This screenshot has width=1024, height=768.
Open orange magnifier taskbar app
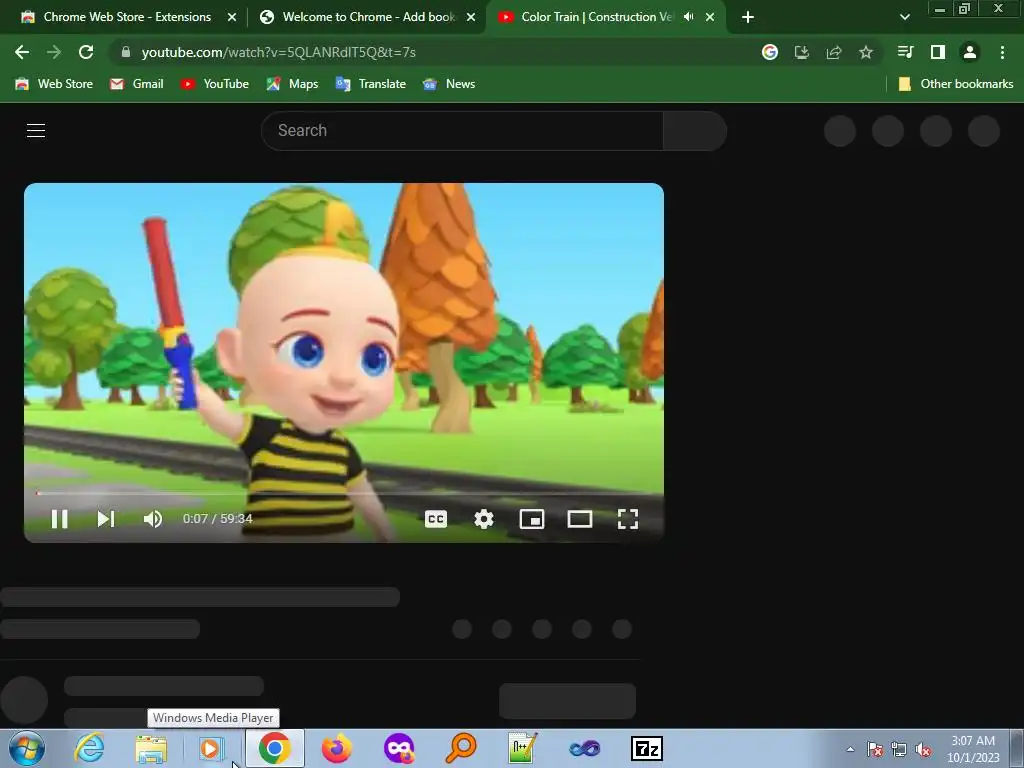point(460,748)
